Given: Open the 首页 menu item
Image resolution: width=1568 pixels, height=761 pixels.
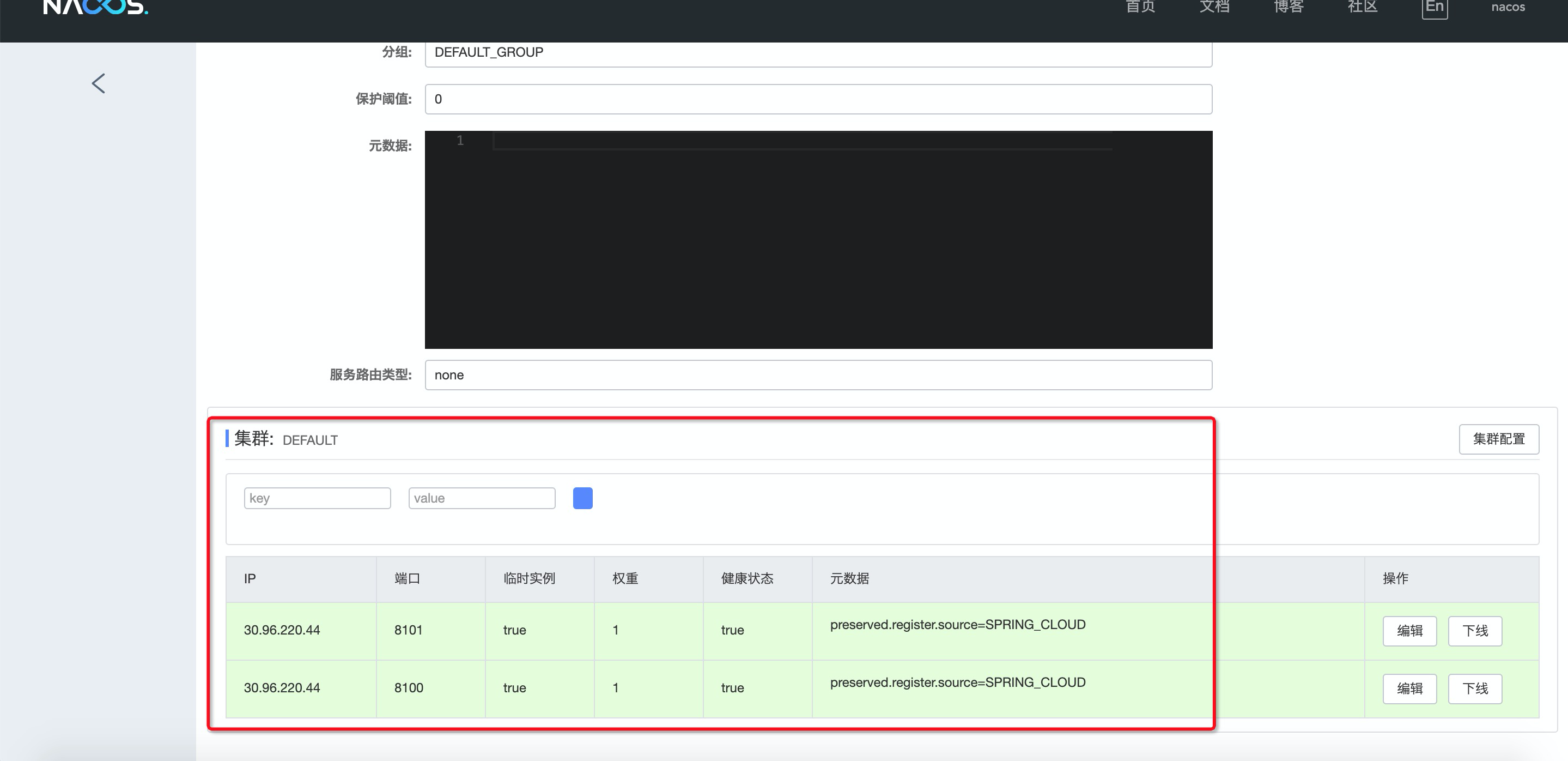Looking at the screenshot, I should point(1140,7).
